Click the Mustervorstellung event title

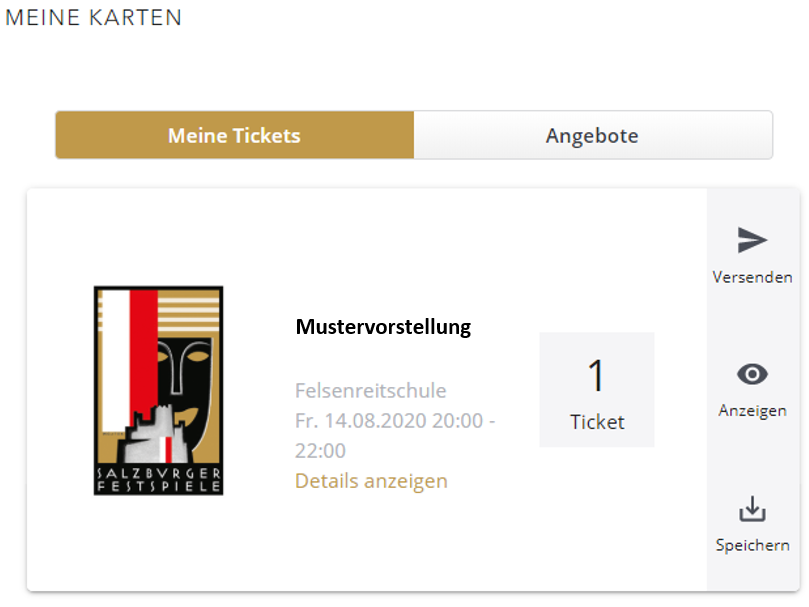pyautogui.click(x=383, y=327)
